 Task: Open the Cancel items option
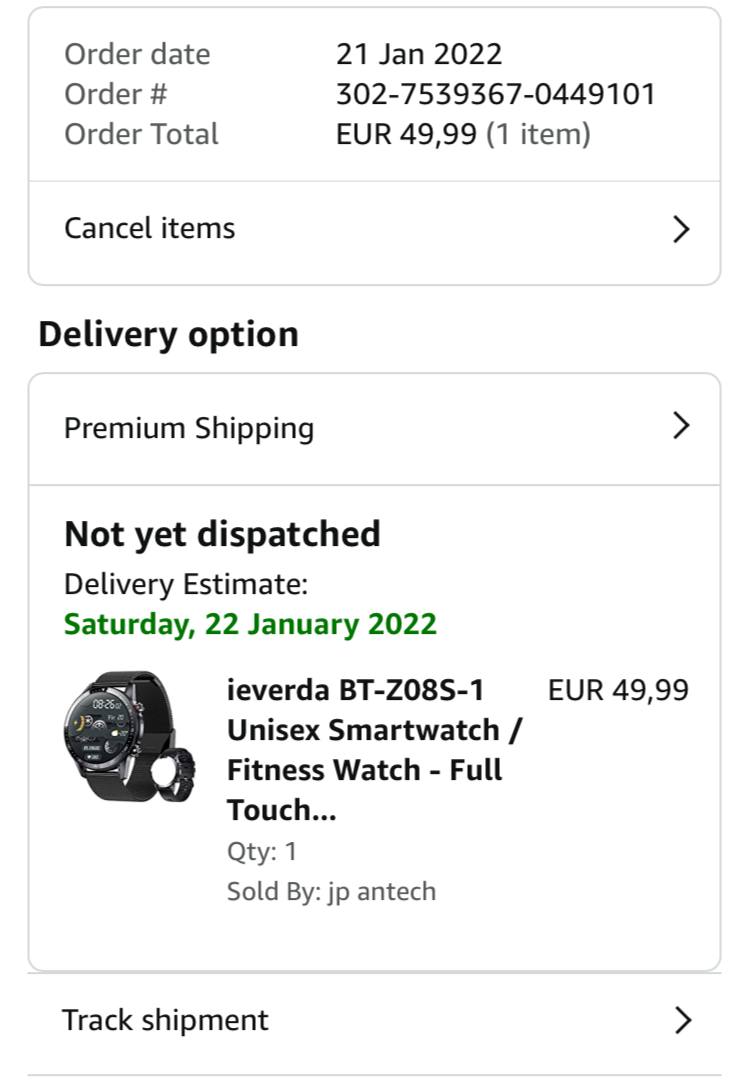coord(150,228)
